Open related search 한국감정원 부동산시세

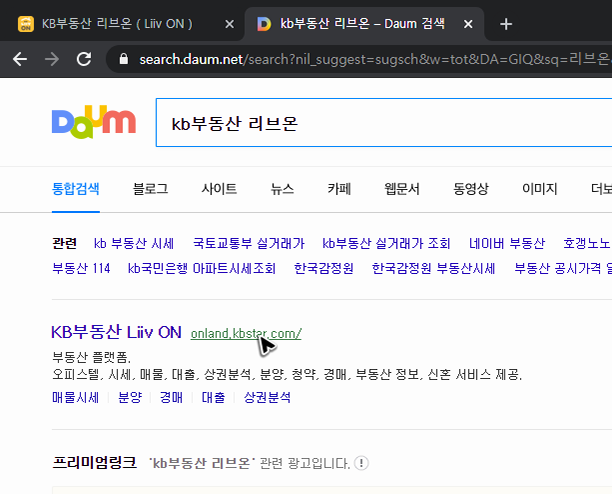click(433, 268)
